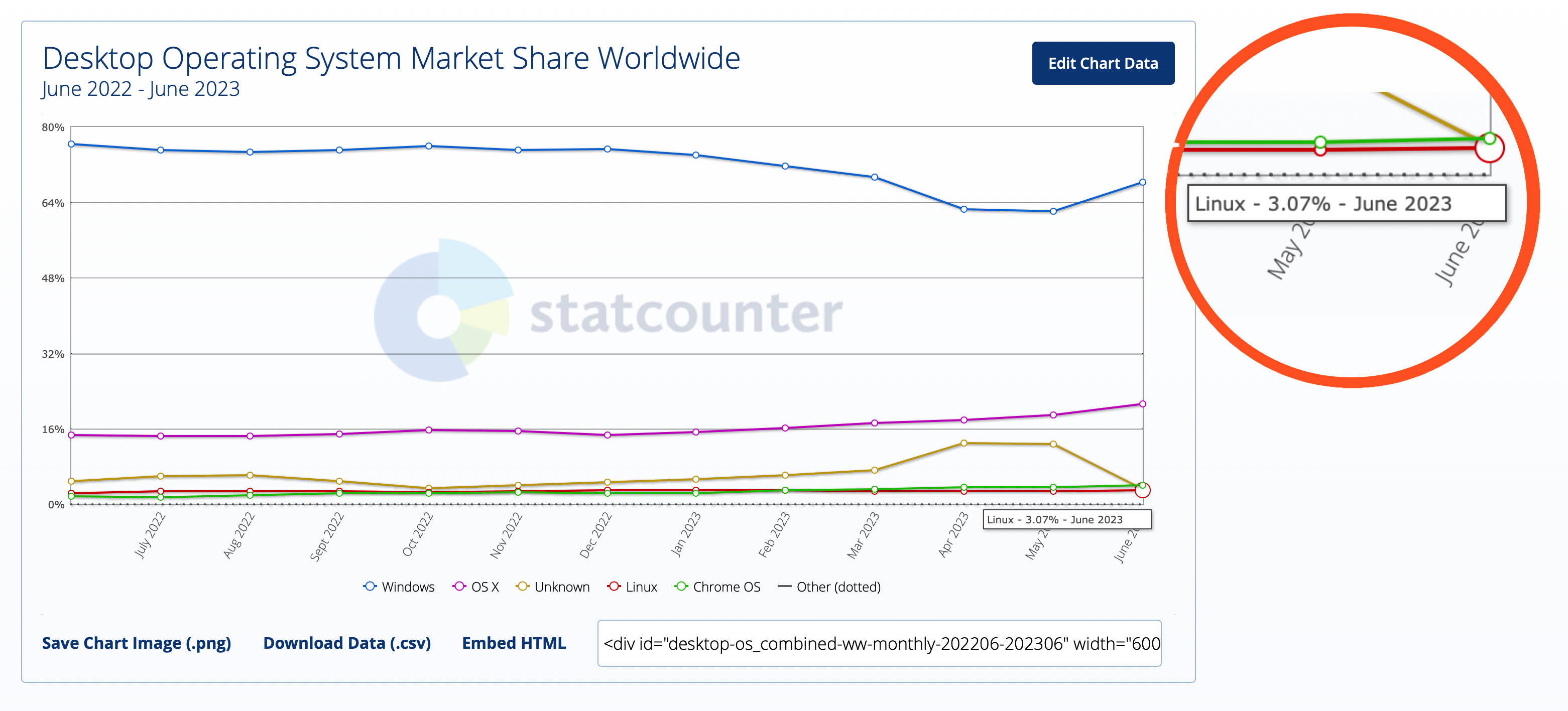
Task: Toggle Windows series in the legend
Action: 399,587
